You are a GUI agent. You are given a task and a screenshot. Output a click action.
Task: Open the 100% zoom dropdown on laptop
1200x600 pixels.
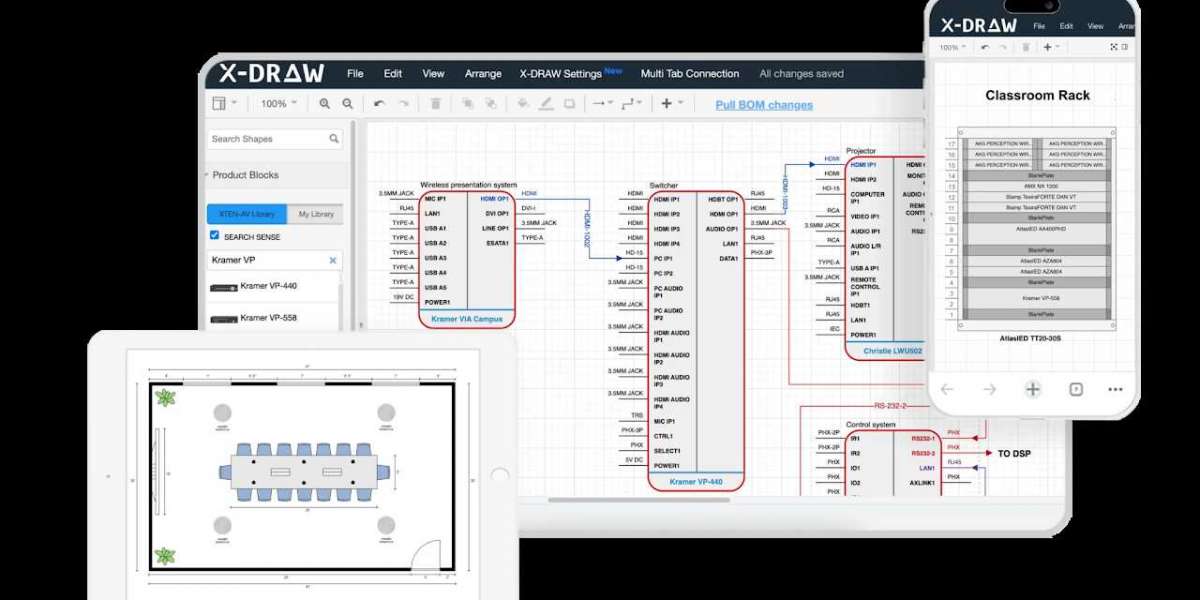click(279, 104)
